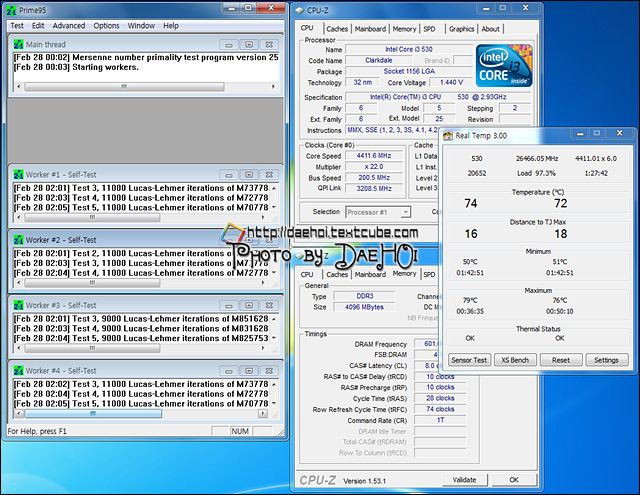Maximize the Main thread child window
640x495 pixels.
click(x=249, y=44)
